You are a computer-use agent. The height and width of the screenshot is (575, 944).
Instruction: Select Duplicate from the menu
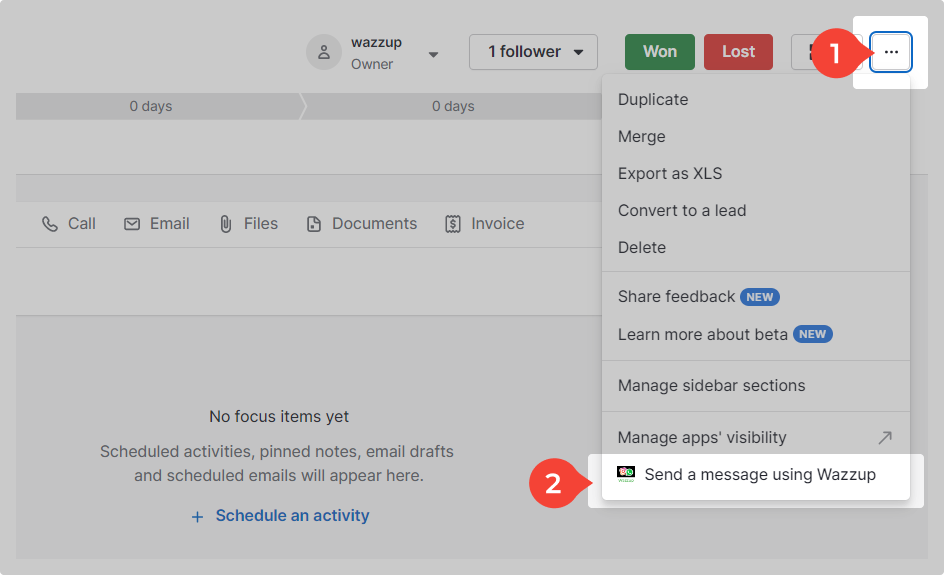[653, 99]
